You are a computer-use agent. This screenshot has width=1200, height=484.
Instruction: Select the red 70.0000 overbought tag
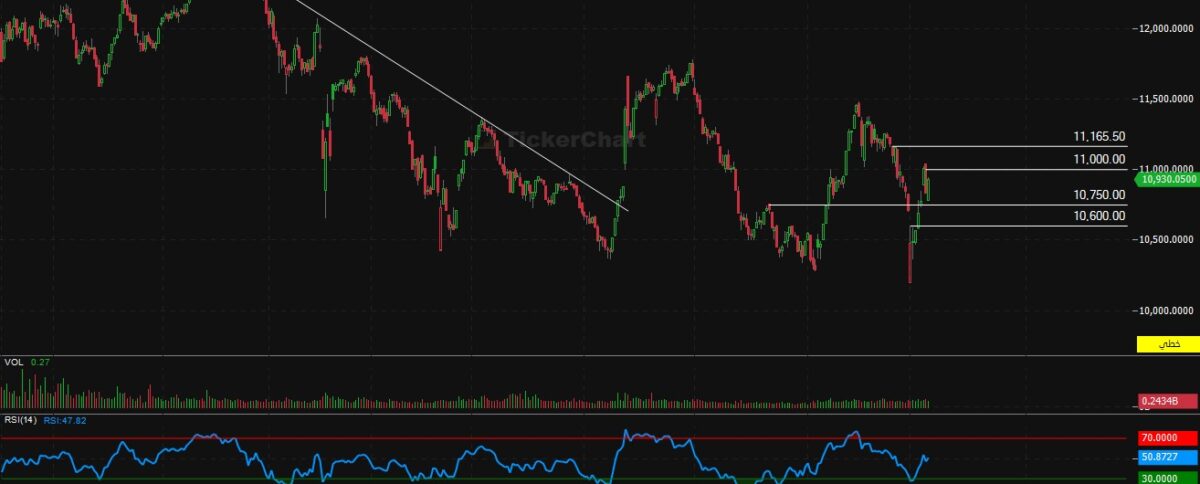tap(1167, 438)
